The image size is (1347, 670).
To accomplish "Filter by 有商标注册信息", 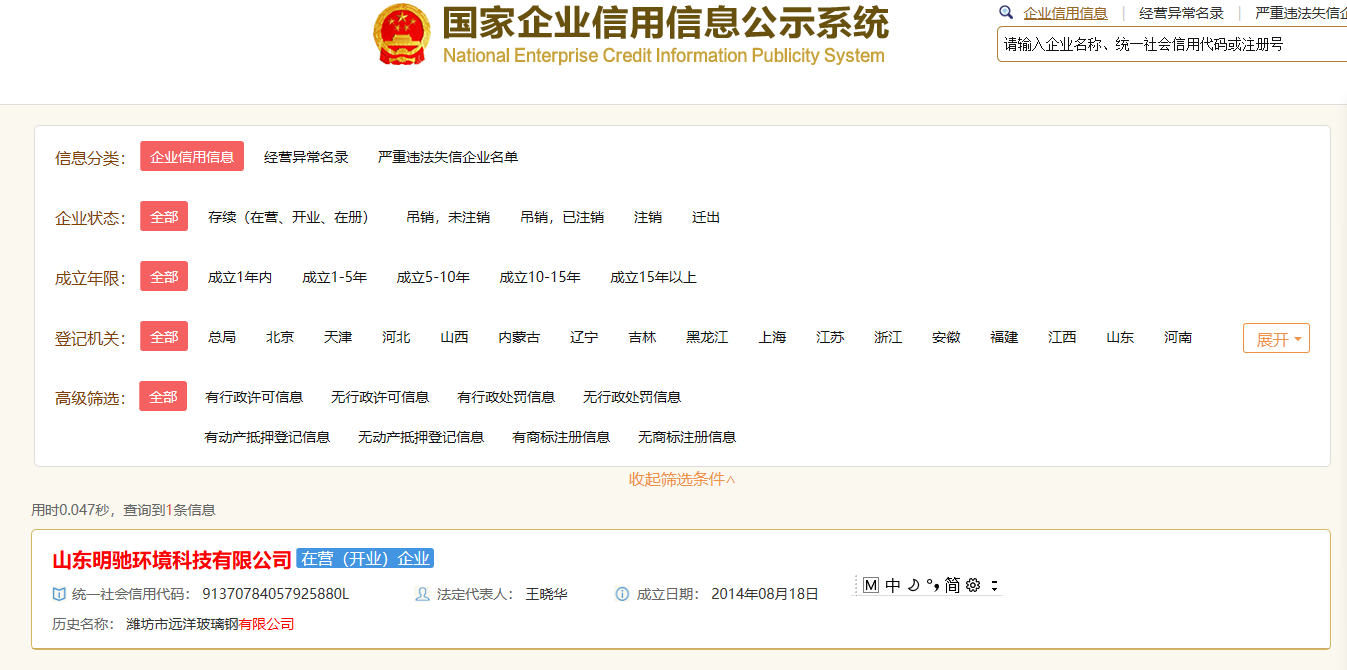I will click(x=561, y=437).
